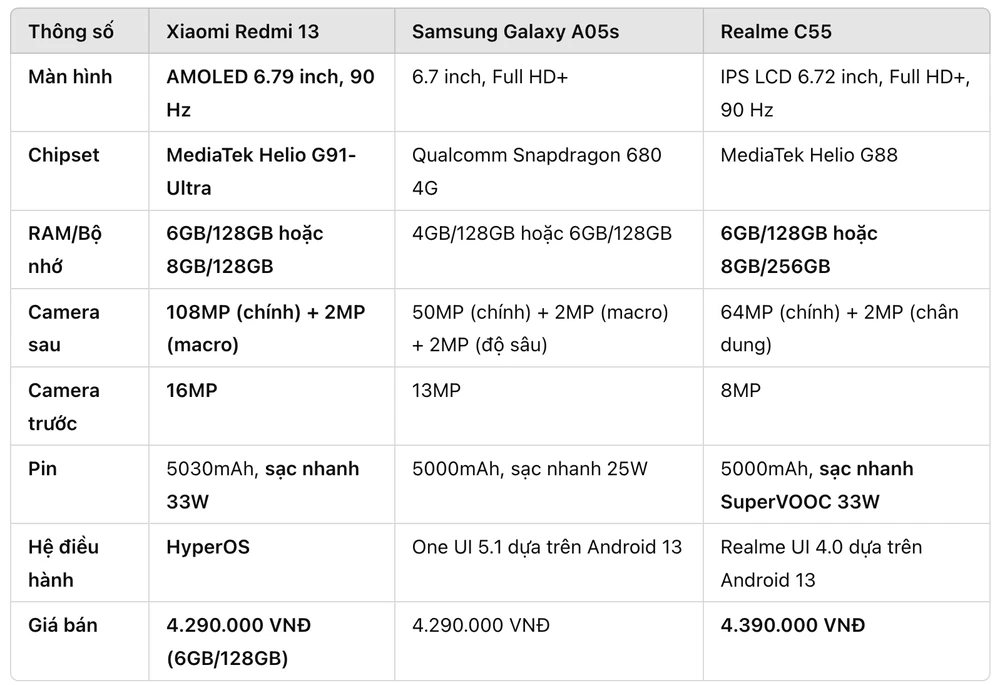Viewport: 1000px width, 685px height.
Task: Click the 'HyperOS' cell
Action: click(208, 547)
